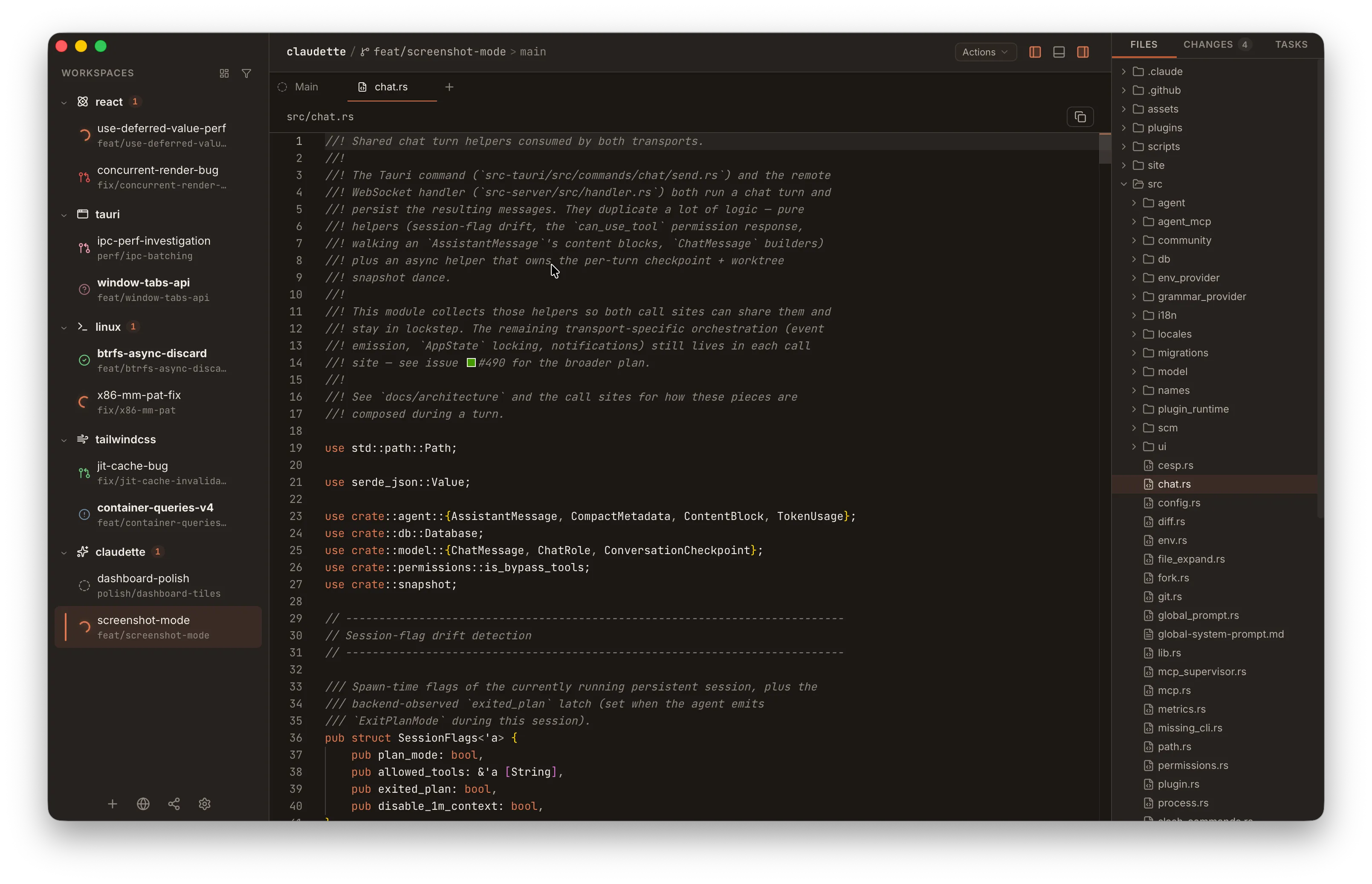Open the FILES panel tab
1372x884 pixels.
(1143, 45)
